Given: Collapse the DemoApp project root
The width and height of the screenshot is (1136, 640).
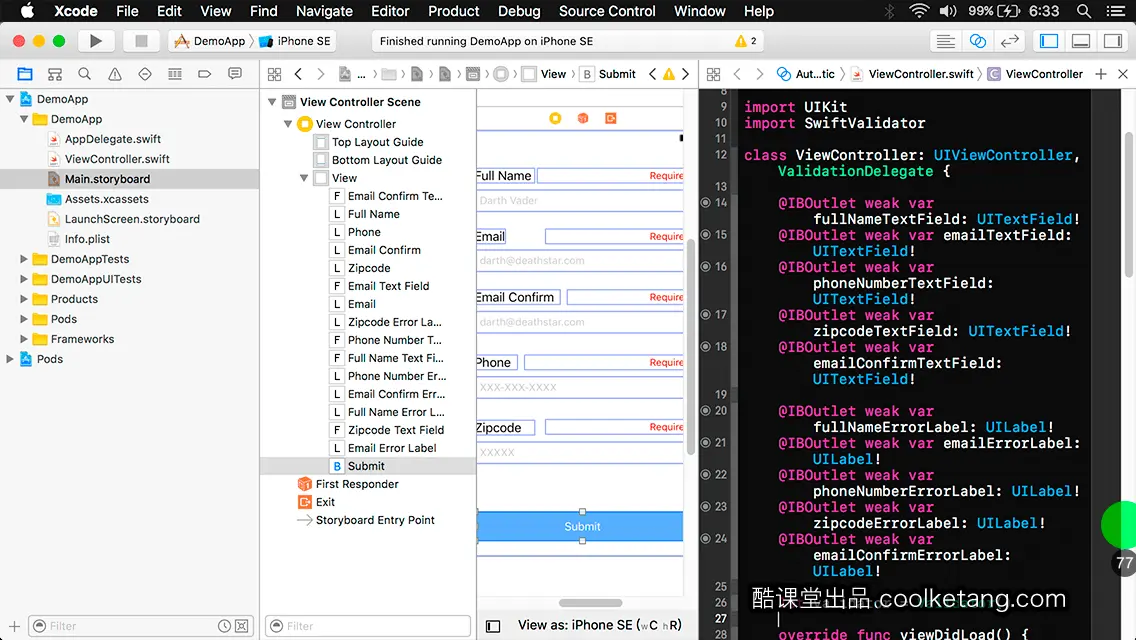Looking at the screenshot, I should [x=10, y=99].
